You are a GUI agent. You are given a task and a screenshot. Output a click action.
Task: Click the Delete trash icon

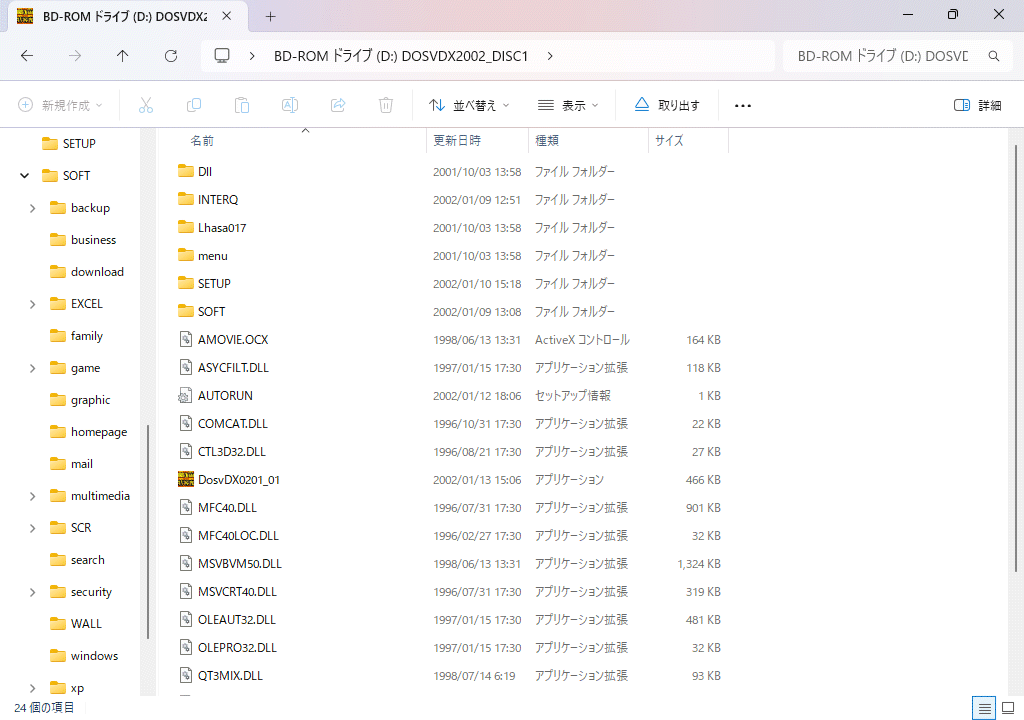(386, 105)
